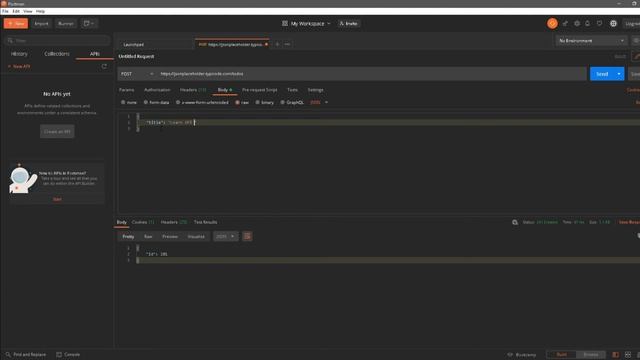Open the collection Runner
This screenshot has height=360, width=640.
coord(66,24)
